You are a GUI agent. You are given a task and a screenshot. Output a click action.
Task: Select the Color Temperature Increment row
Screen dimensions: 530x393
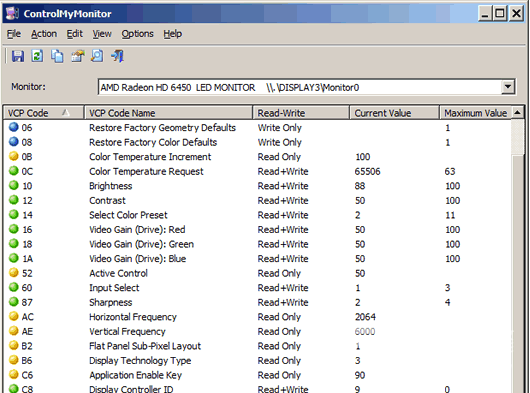point(257,156)
